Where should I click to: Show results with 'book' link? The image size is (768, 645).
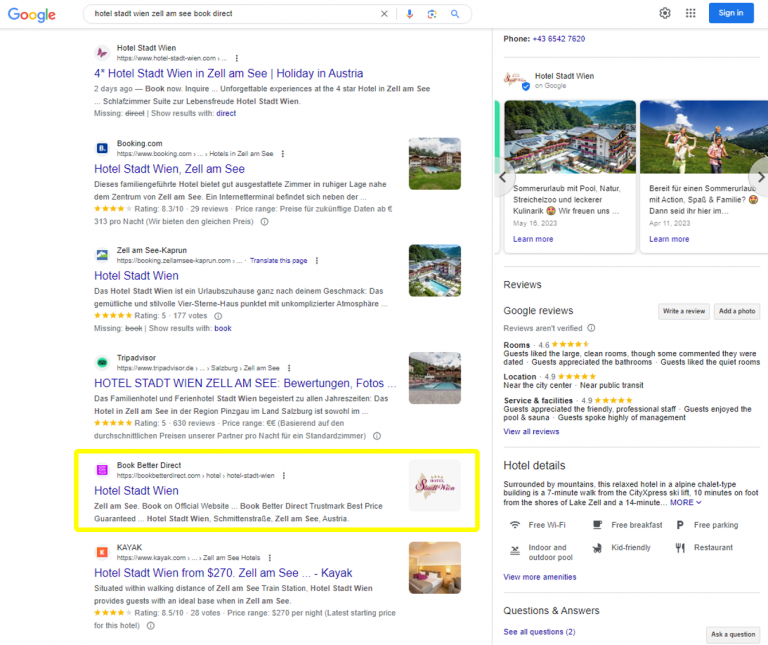click(x=222, y=328)
